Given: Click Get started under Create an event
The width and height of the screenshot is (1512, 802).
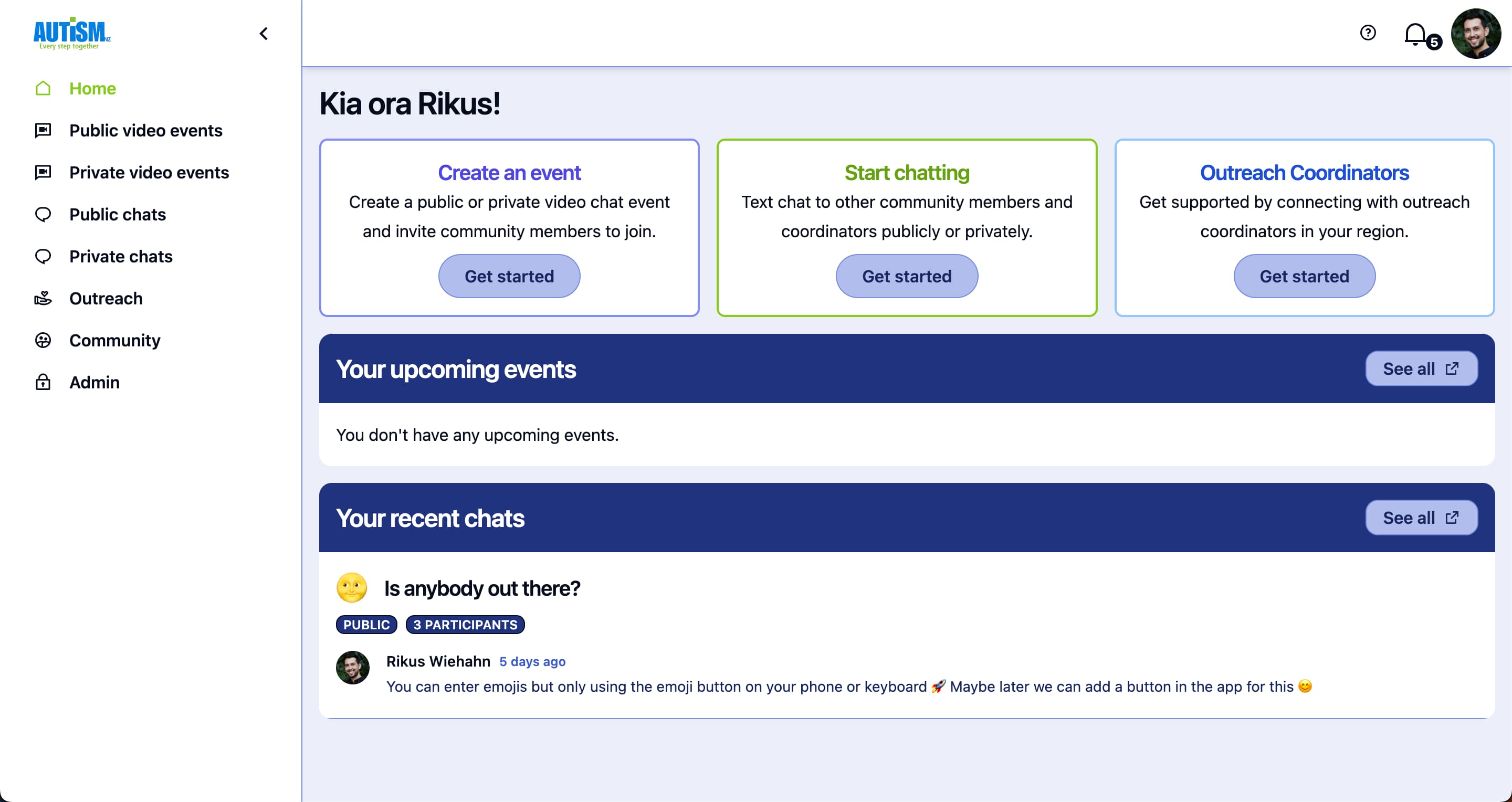Looking at the screenshot, I should tap(509, 276).
